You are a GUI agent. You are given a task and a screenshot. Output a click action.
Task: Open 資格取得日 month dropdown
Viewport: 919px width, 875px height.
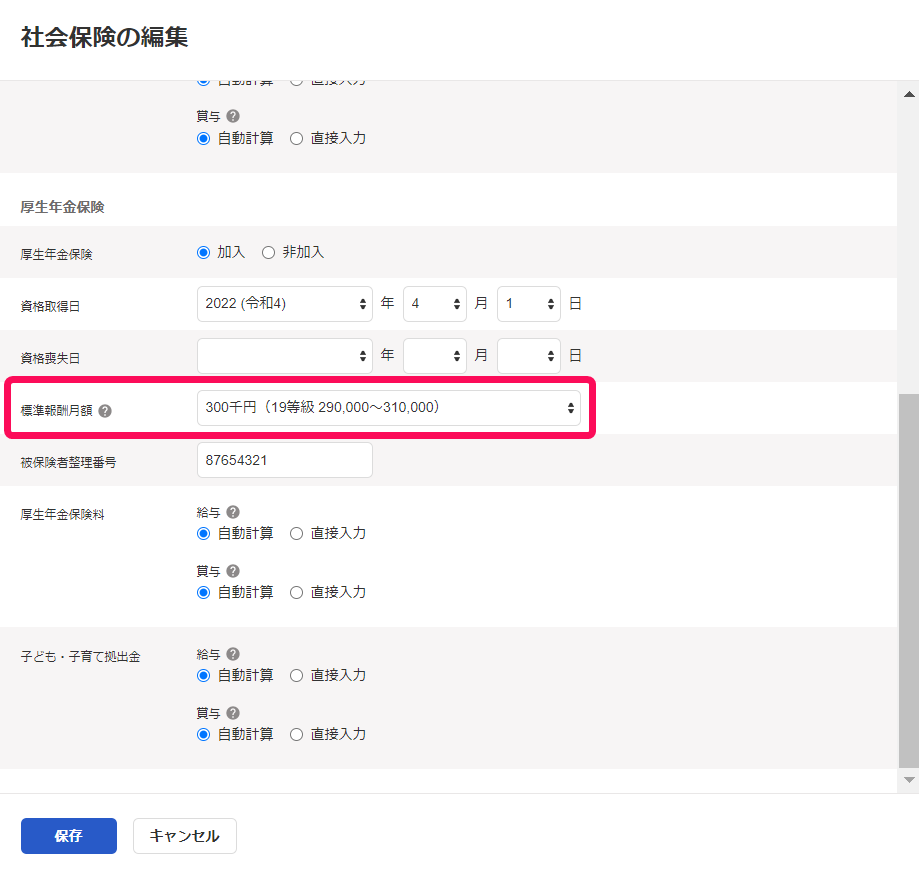(x=435, y=304)
